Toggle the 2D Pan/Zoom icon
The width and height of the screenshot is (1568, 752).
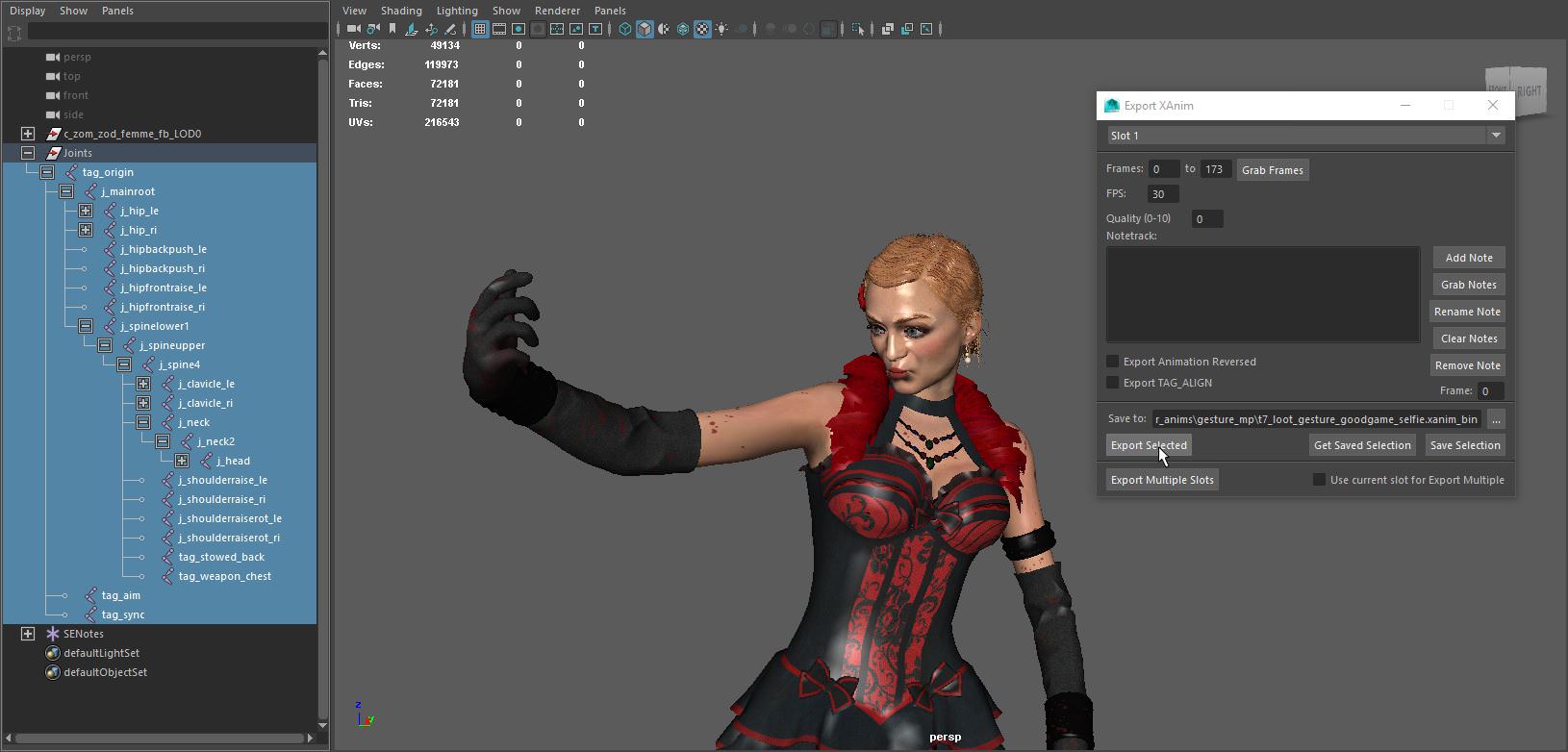pos(431,29)
